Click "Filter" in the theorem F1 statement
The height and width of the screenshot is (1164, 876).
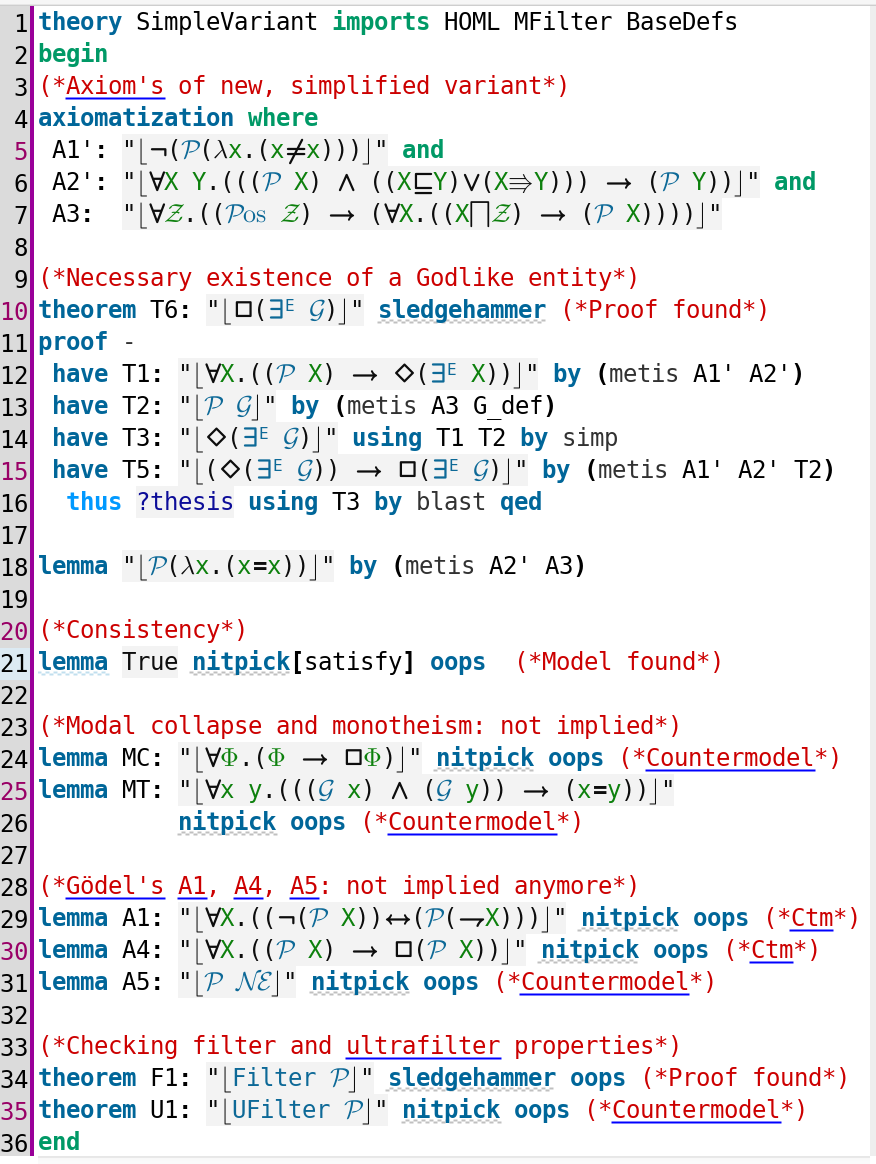[x=275, y=1077]
